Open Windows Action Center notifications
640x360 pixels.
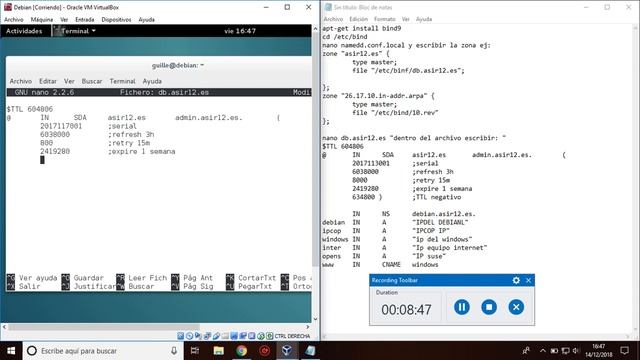[x=624, y=351]
